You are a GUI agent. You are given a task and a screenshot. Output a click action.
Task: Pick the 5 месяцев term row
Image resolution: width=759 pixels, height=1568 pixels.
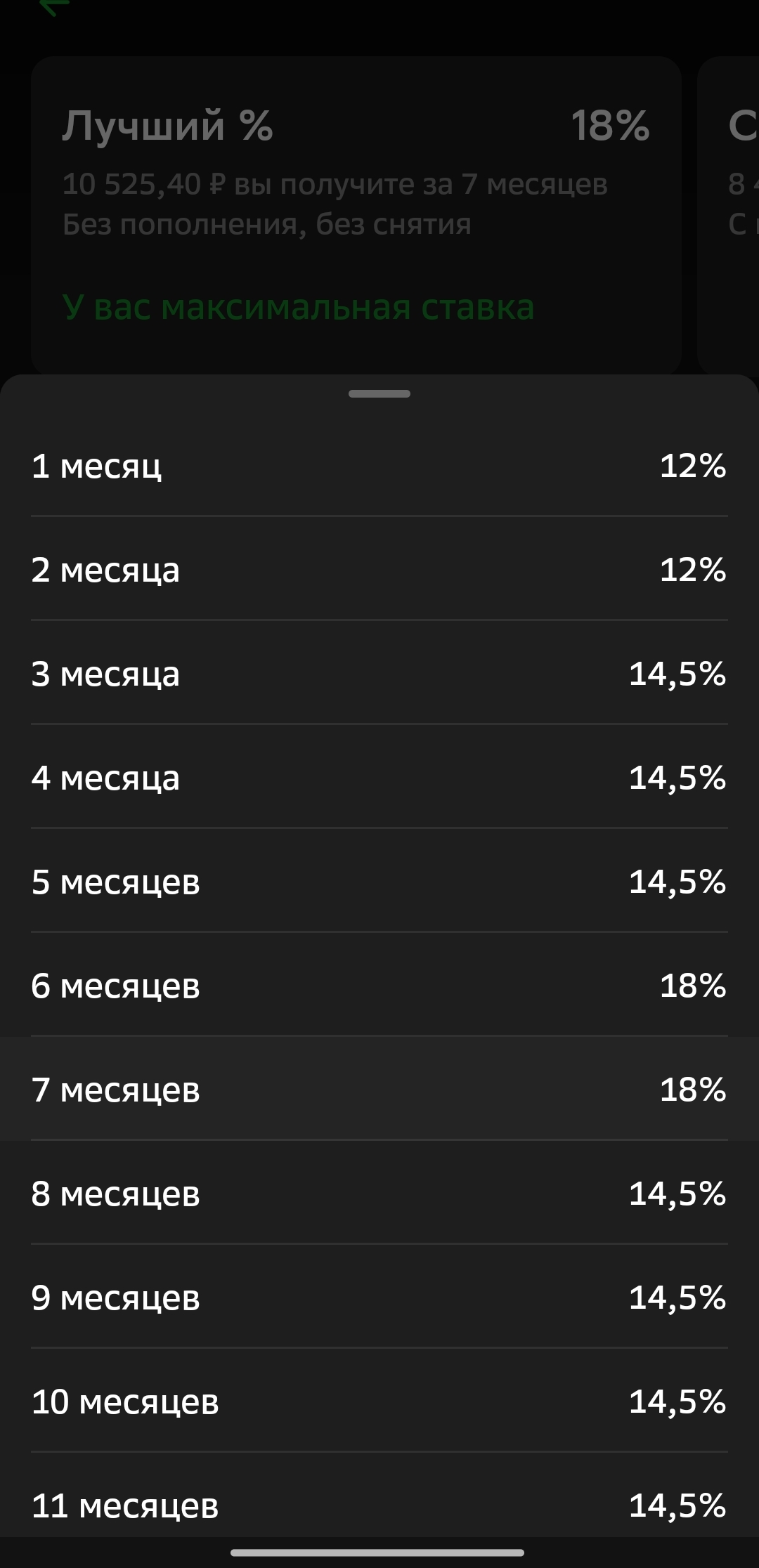point(379,881)
